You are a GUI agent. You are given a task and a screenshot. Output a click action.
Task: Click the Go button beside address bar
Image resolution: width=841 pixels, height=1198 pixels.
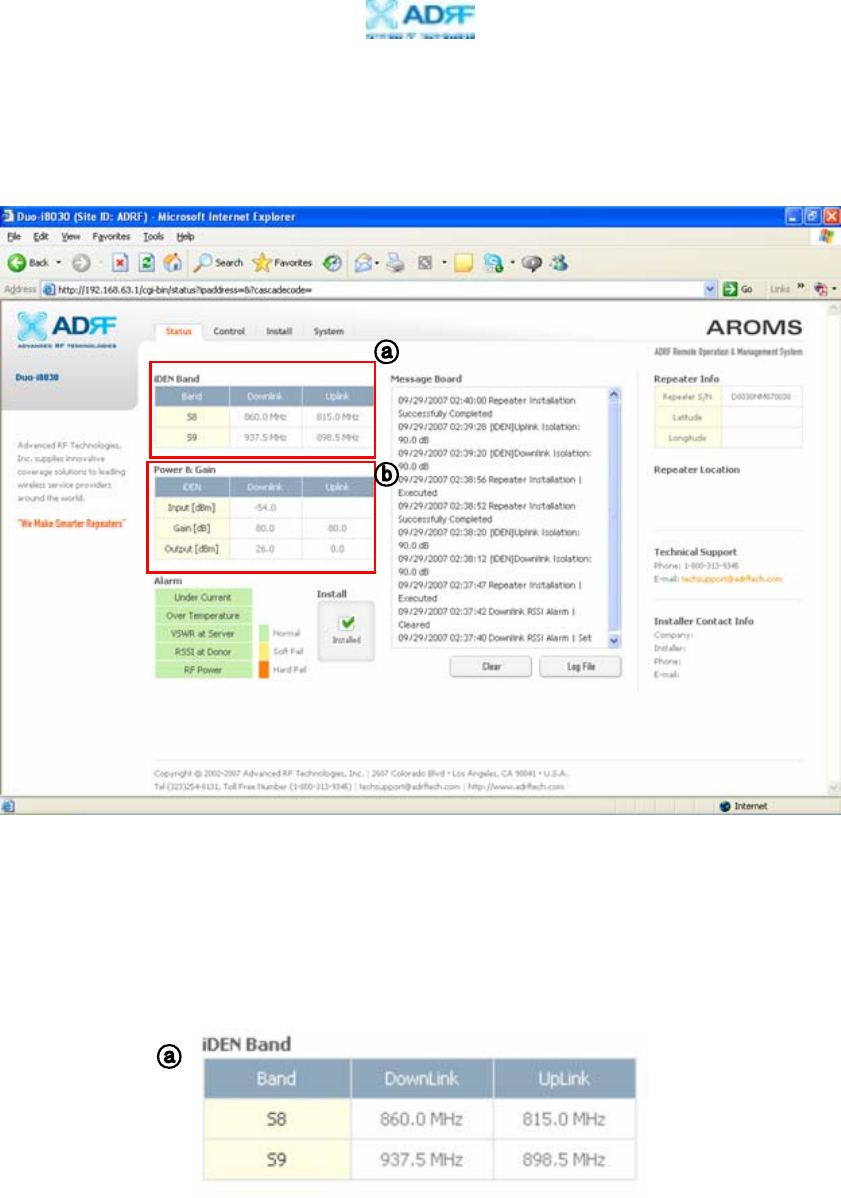pyautogui.click(x=738, y=289)
